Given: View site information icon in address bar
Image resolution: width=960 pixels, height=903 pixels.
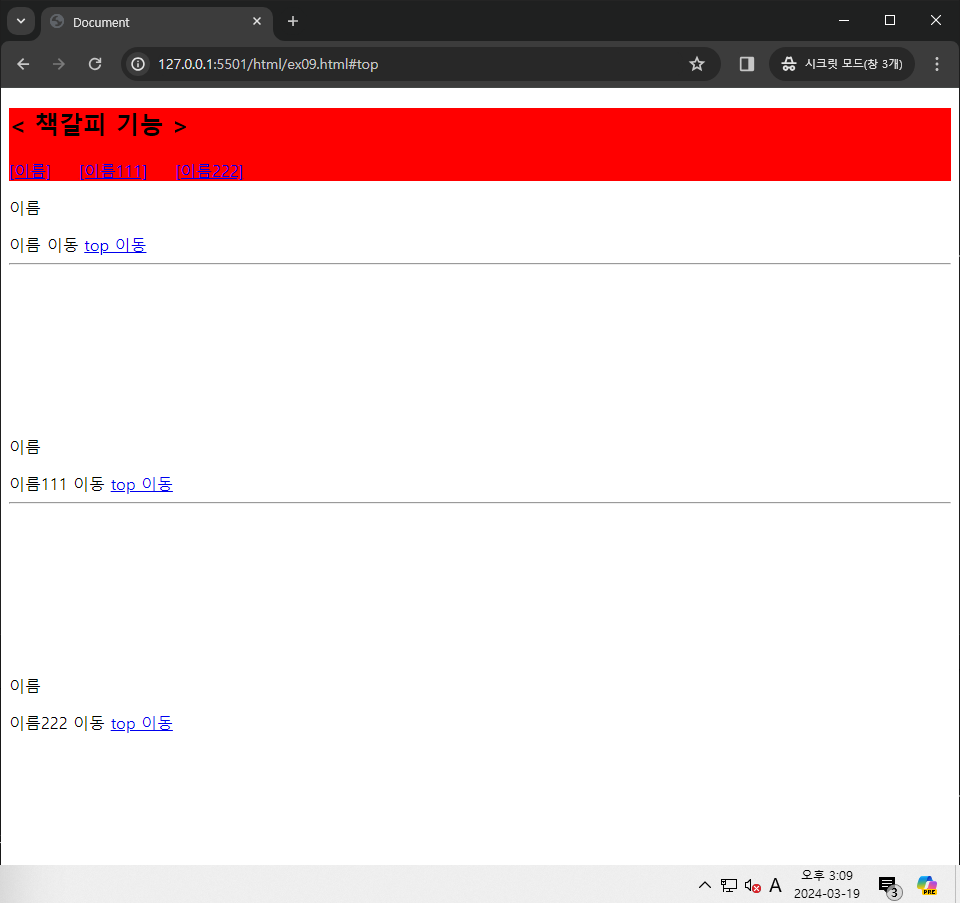Looking at the screenshot, I should point(138,64).
